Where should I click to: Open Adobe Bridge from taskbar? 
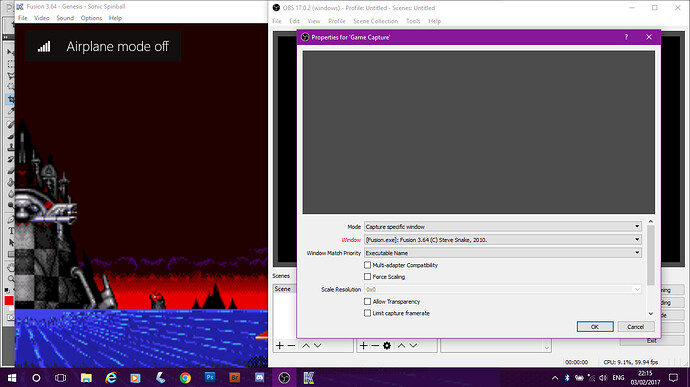pos(235,378)
